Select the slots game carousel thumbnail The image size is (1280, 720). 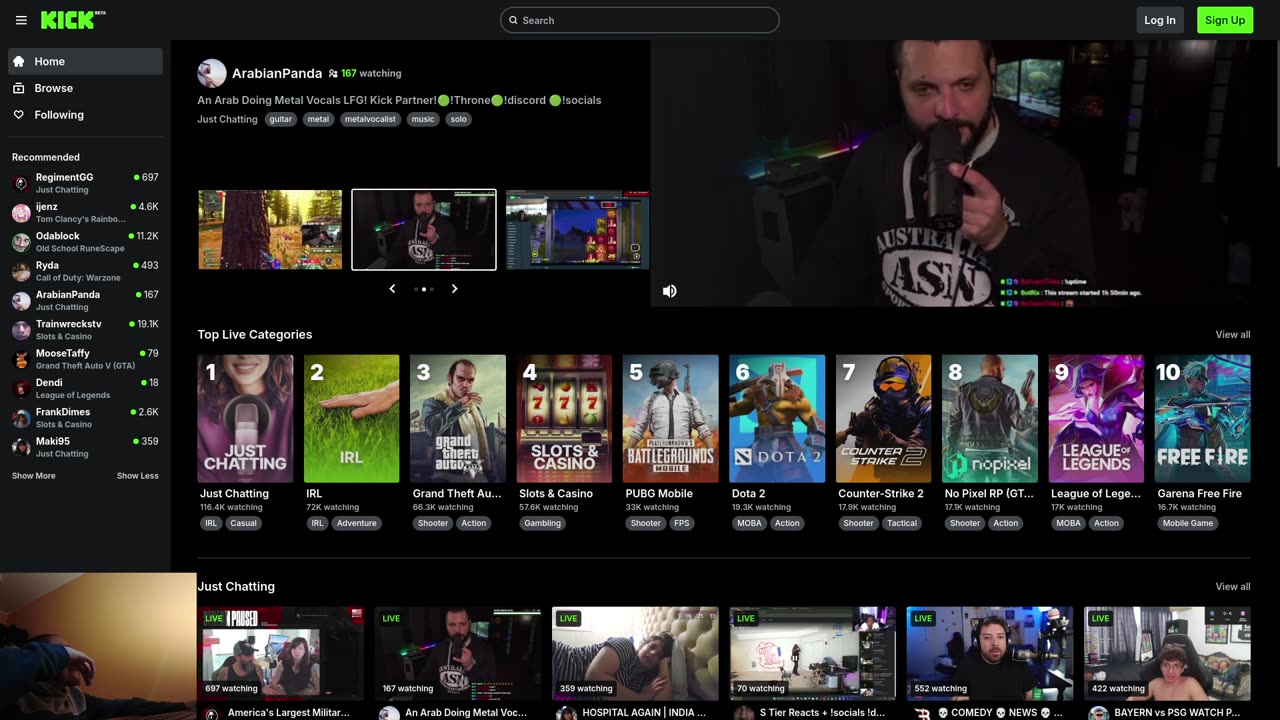(x=578, y=230)
